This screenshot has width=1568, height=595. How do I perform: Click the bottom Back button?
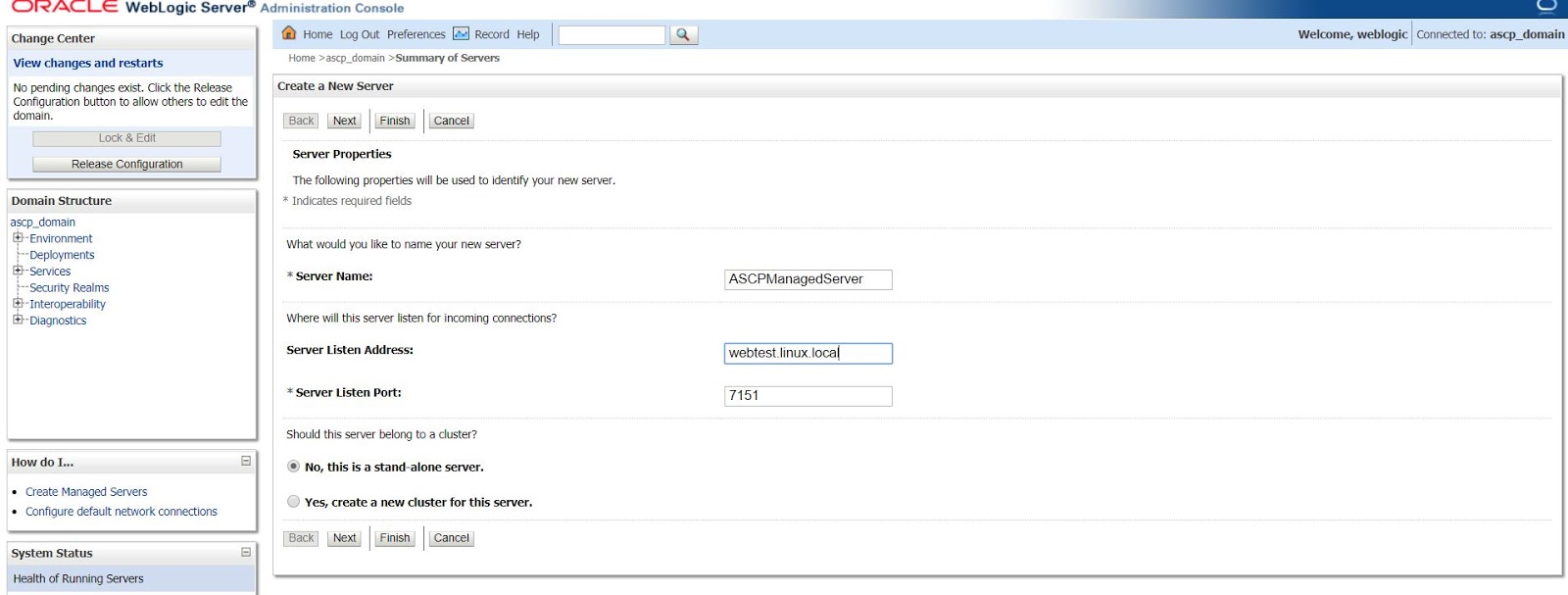tap(301, 538)
